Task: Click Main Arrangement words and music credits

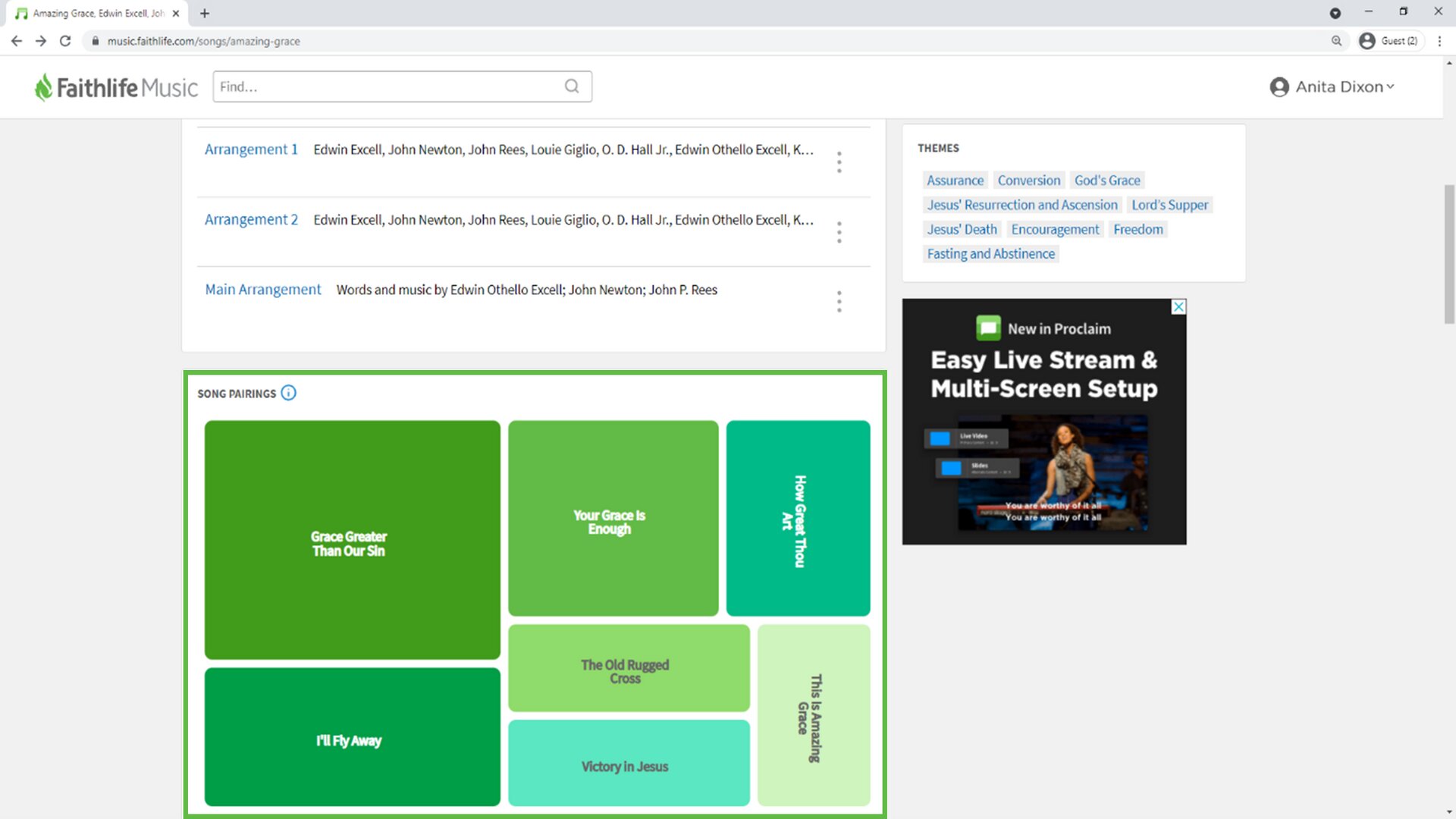Action: point(527,290)
